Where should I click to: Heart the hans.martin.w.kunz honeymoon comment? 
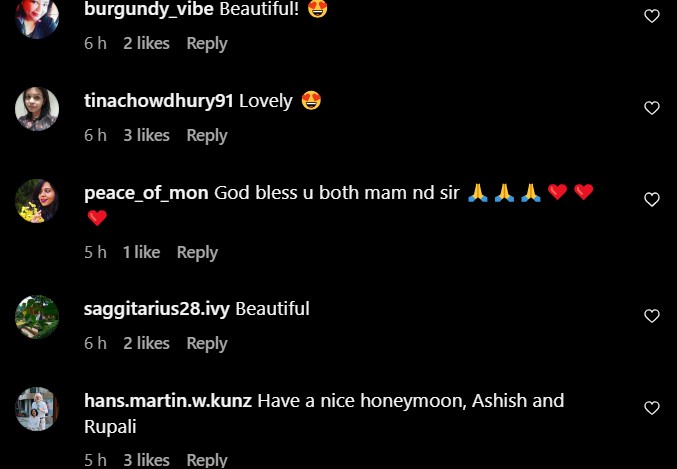652,408
